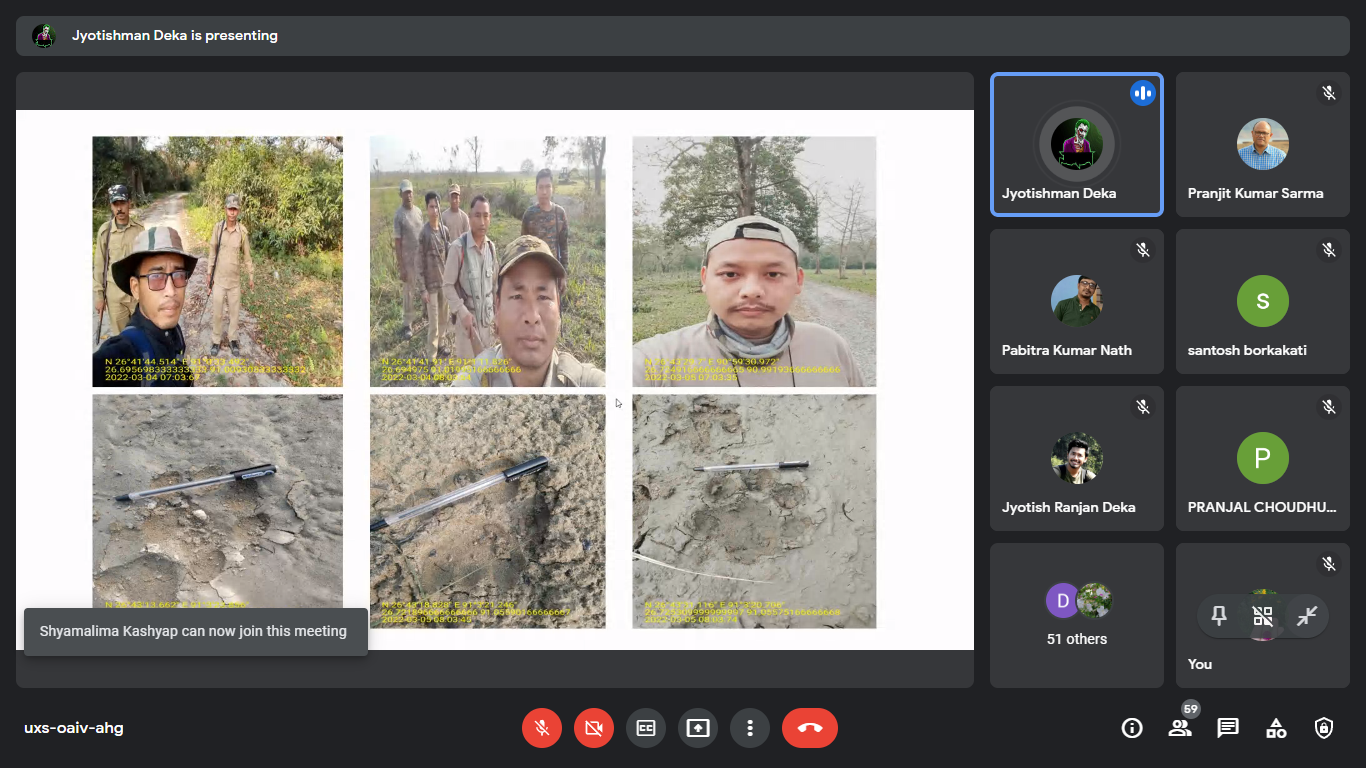1366x768 pixels.
Task: Minimize your self-view tile
Action: tap(1306, 617)
